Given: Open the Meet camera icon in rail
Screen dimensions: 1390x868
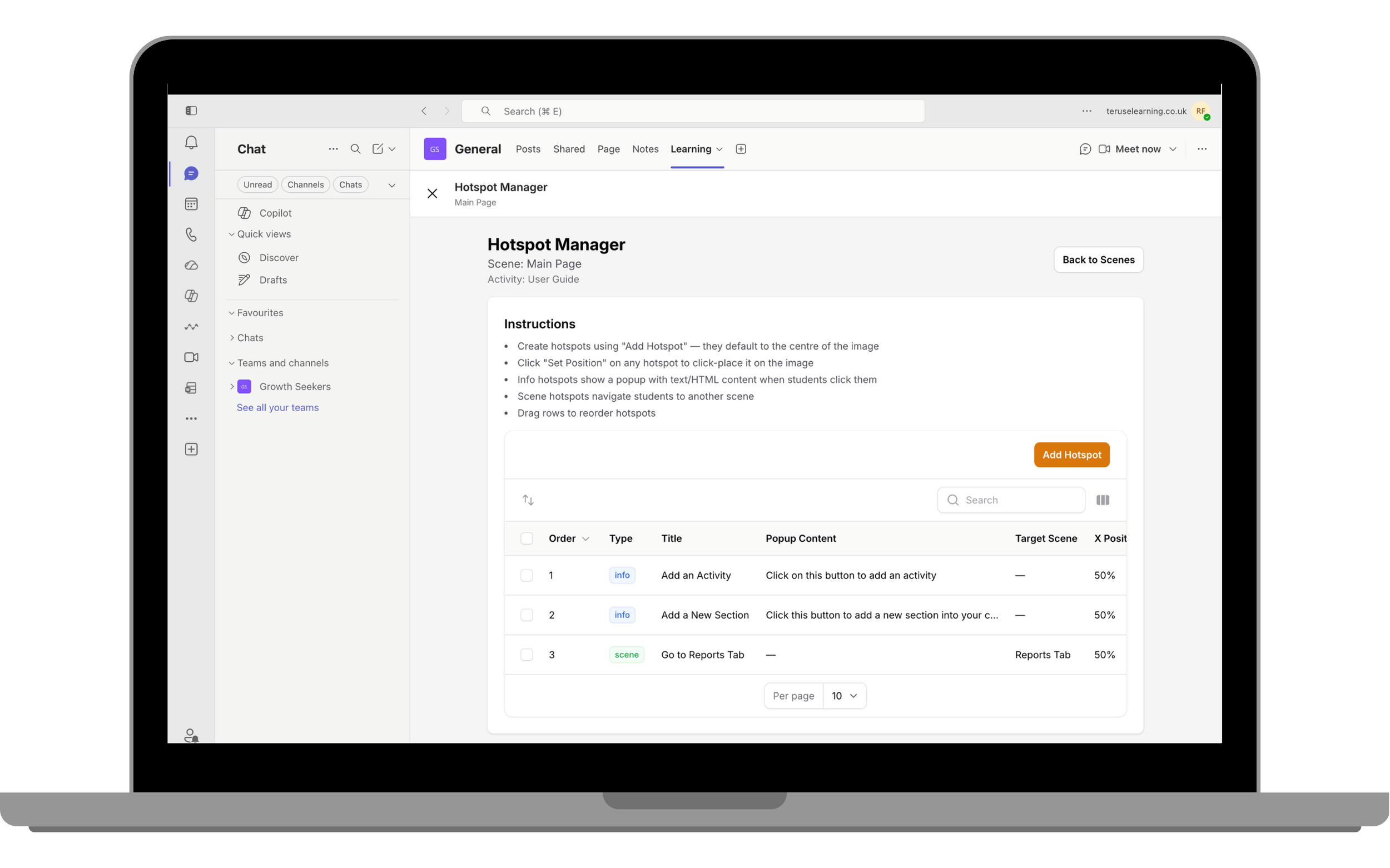Looking at the screenshot, I should (191, 357).
